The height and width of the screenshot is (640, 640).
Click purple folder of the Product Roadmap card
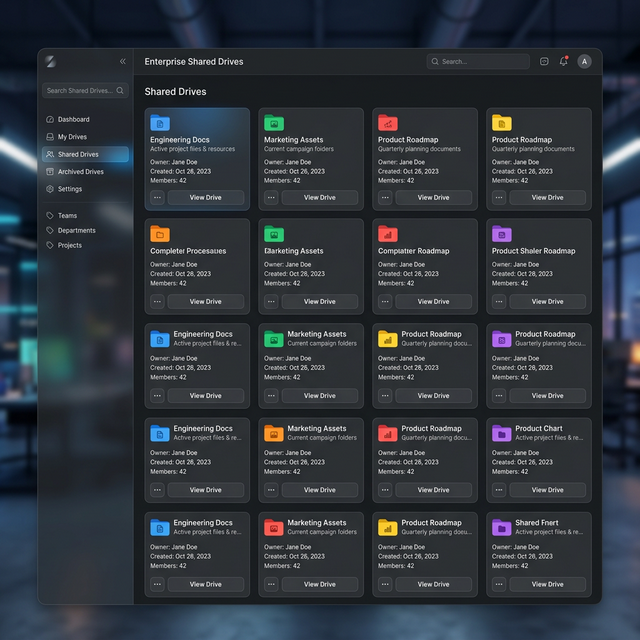click(x=502, y=339)
